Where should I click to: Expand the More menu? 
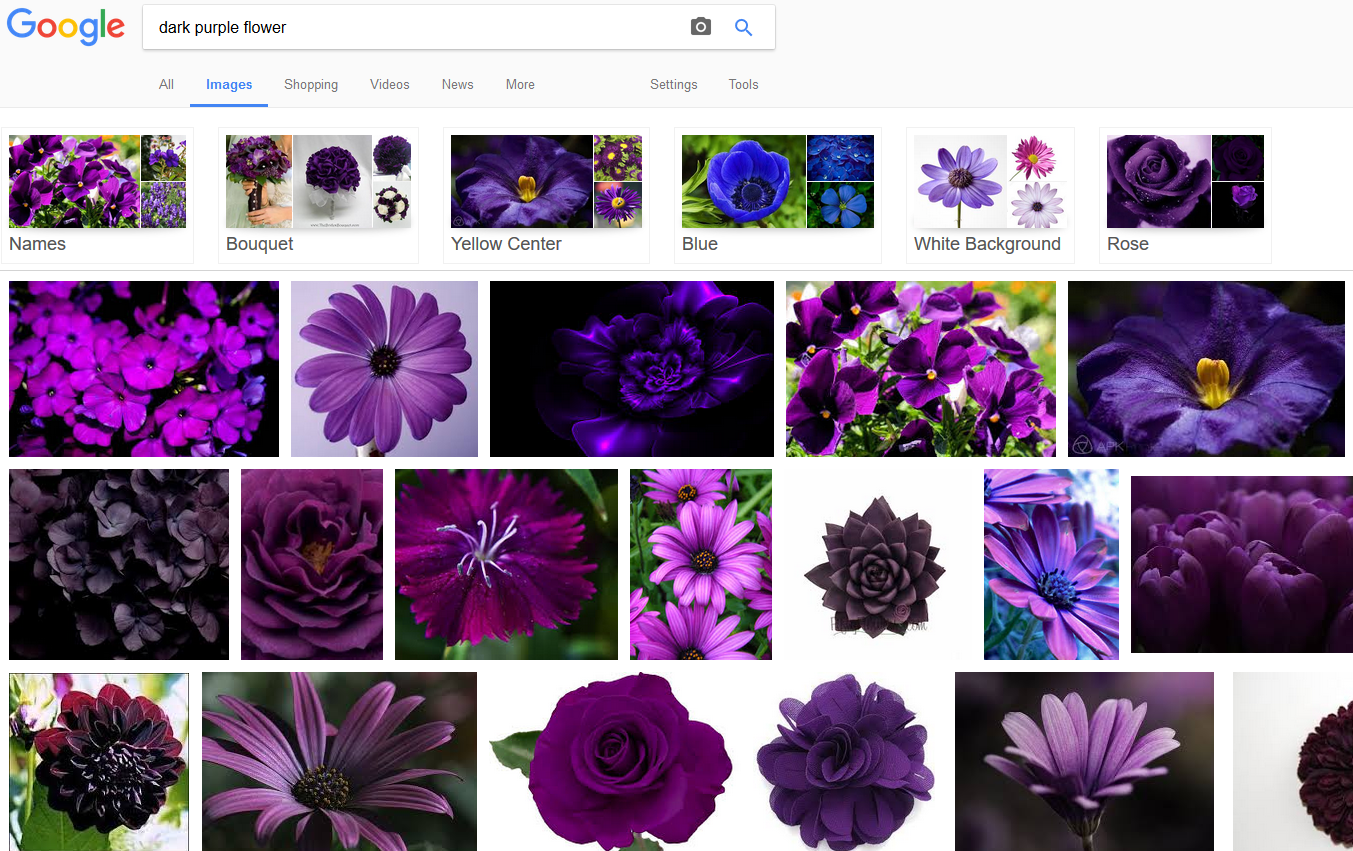(x=520, y=84)
